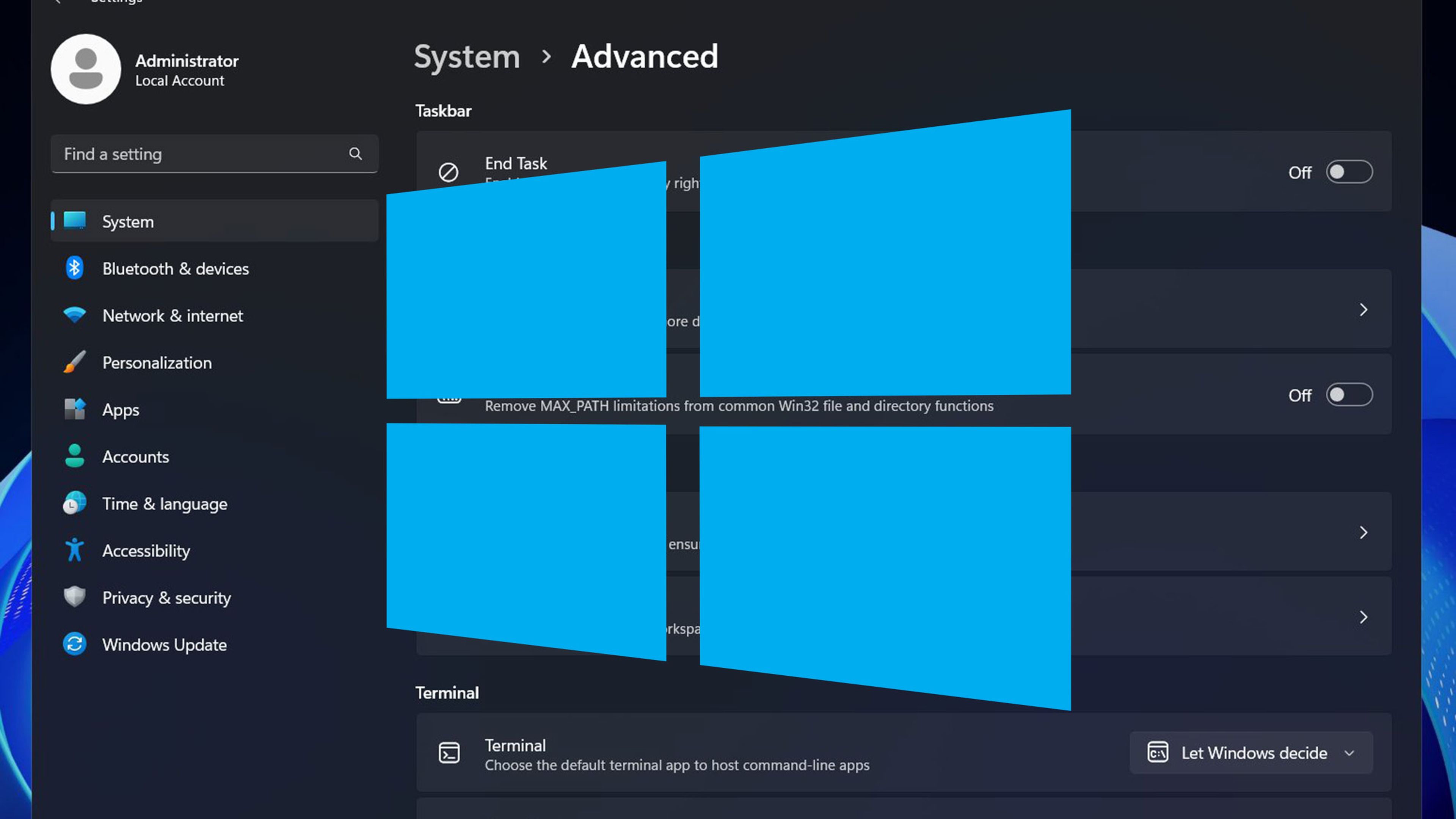Viewport: 1456px width, 819px height.
Task: Toggle the End Task switch on
Action: click(1349, 172)
